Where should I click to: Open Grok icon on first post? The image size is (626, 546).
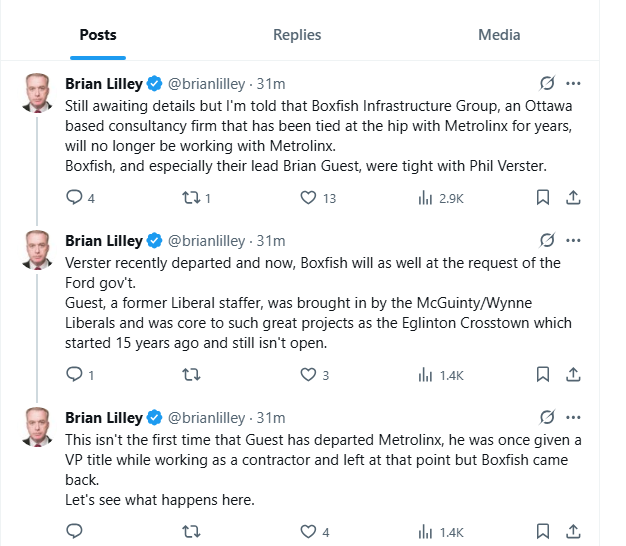coord(546,83)
